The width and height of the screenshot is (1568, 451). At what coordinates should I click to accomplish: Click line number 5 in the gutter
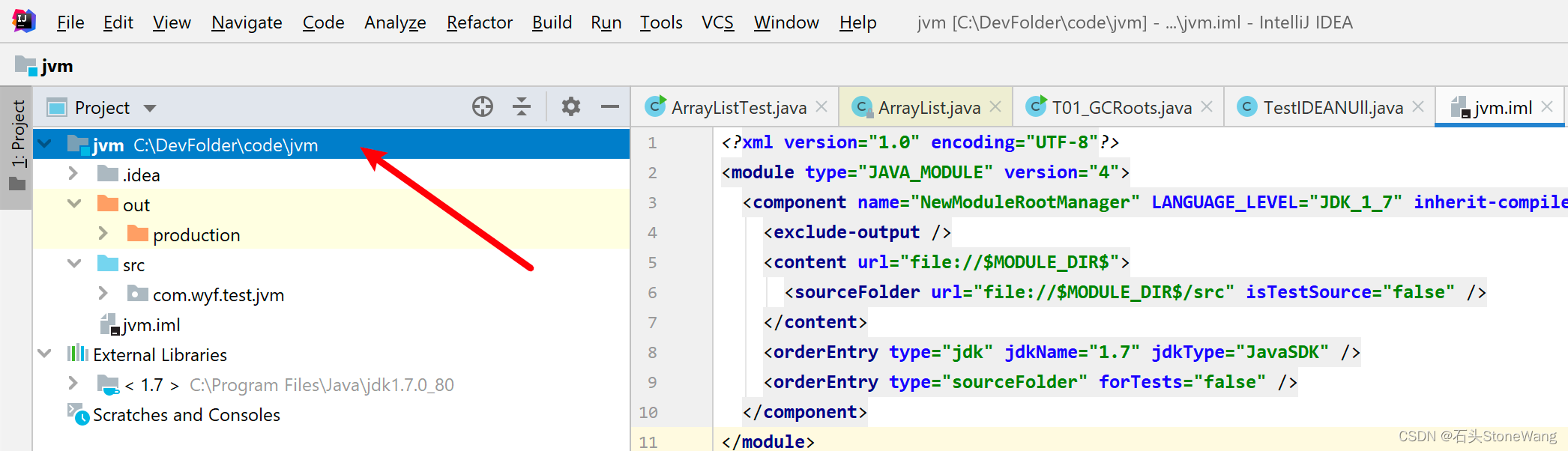[652, 263]
